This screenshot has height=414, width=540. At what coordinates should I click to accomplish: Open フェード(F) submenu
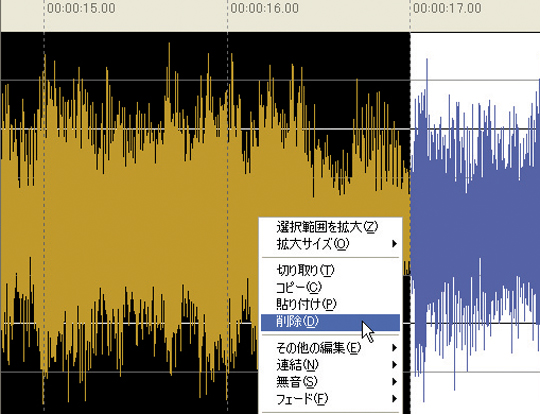point(330,399)
